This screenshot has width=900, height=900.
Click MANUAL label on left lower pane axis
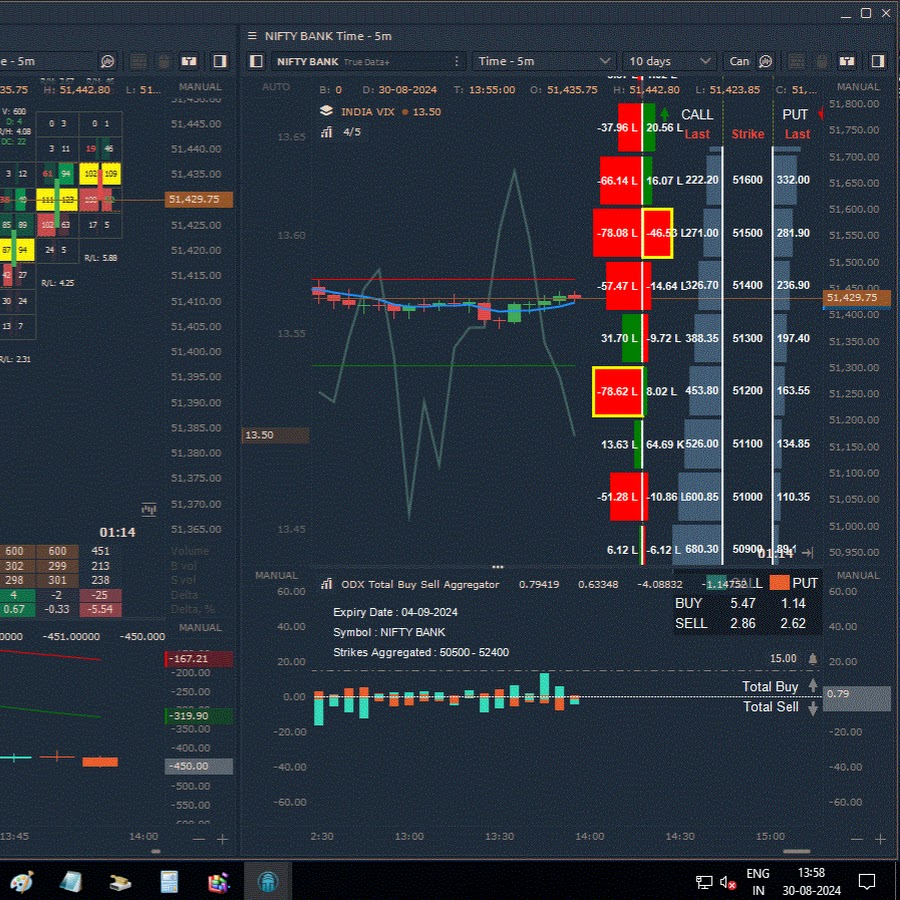200,627
